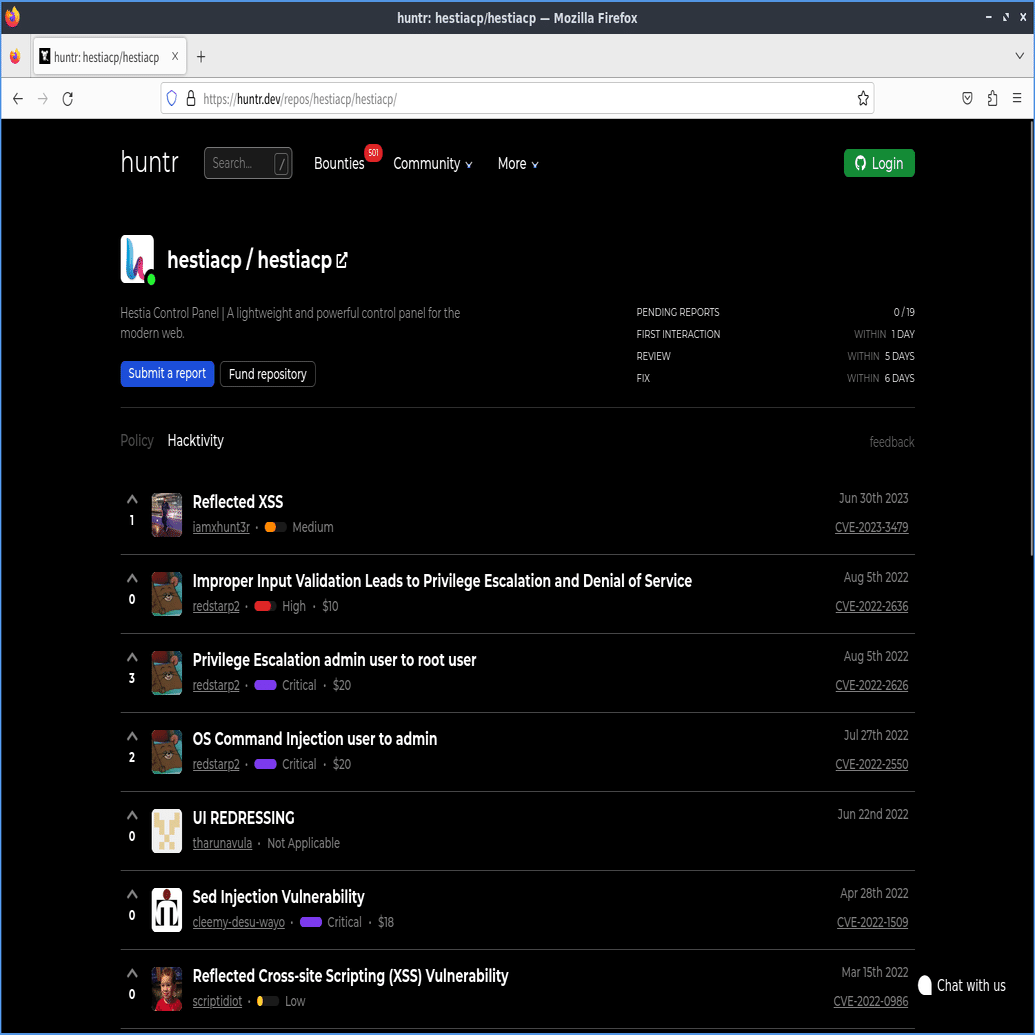Open tharunavula user profile link

pyautogui.click(x=222, y=844)
